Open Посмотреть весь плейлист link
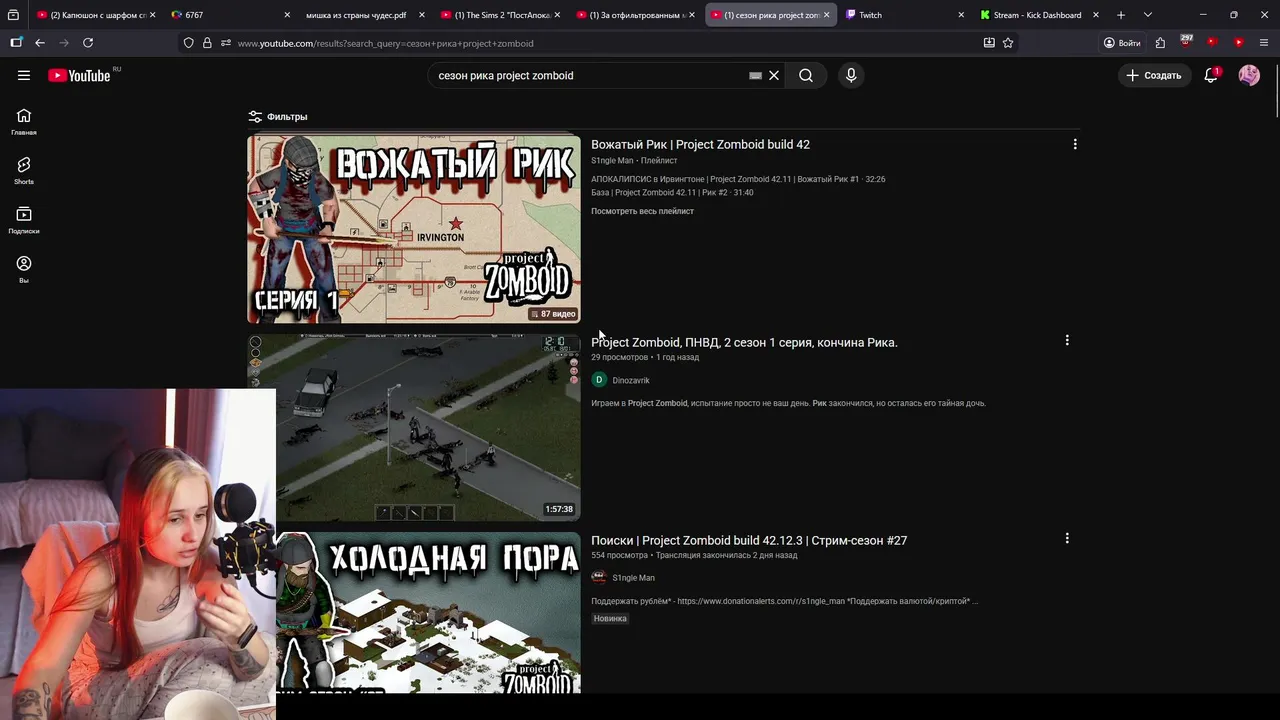This screenshot has height=720, width=1280. 642,211
